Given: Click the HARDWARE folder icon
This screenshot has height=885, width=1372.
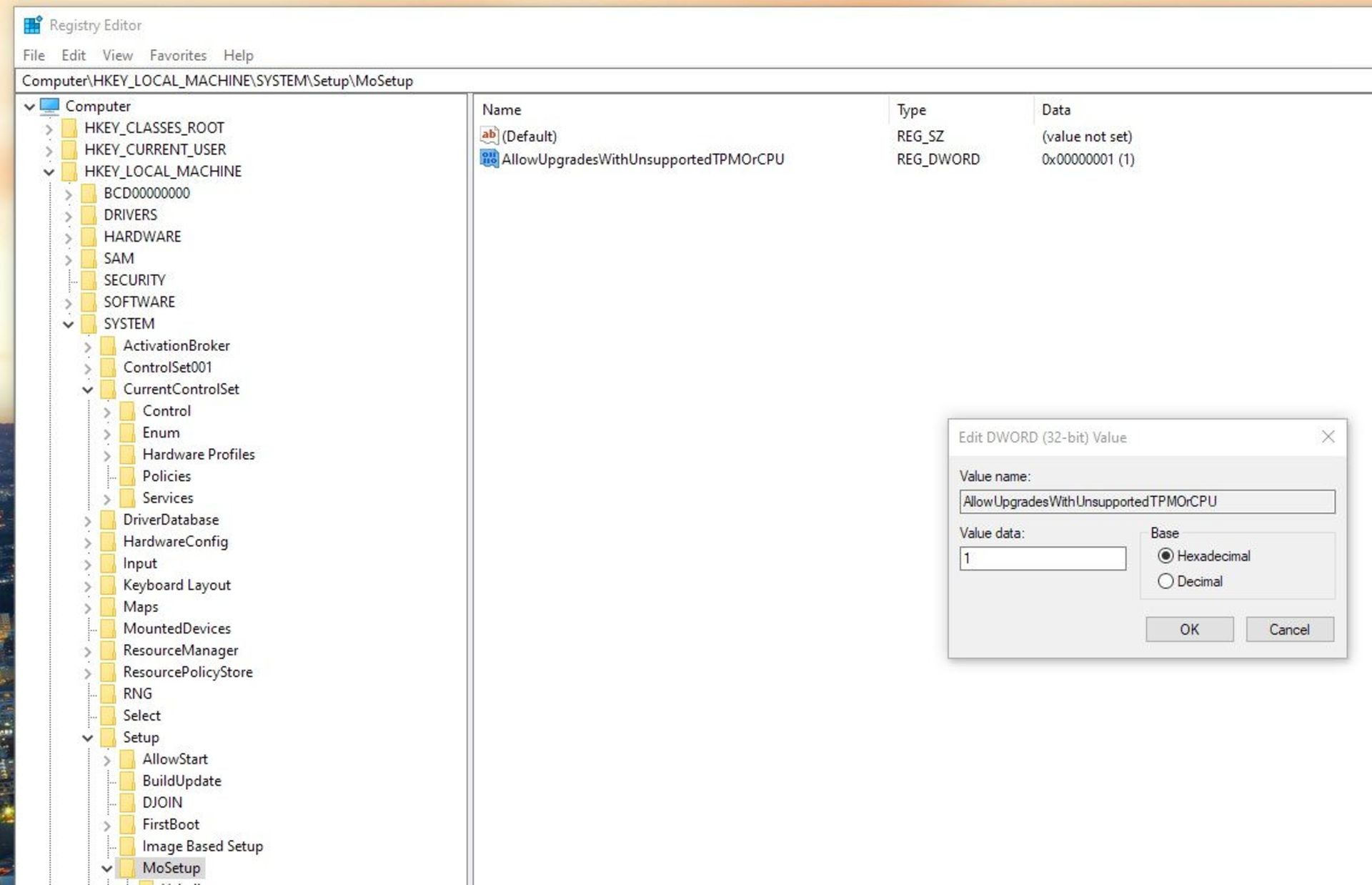Looking at the screenshot, I should click(x=89, y=237).
